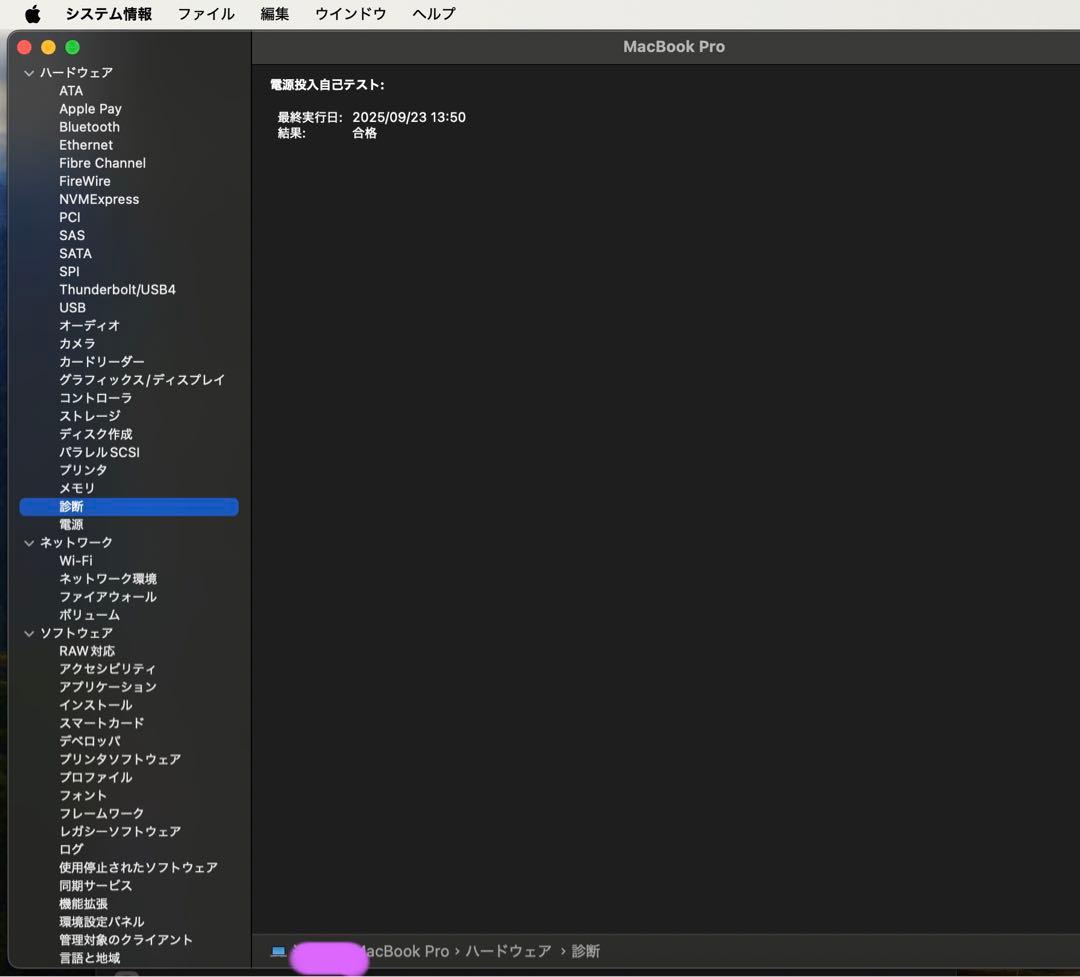
Task: Select 電源 under ハードウェア
Action: pos(71,524)
